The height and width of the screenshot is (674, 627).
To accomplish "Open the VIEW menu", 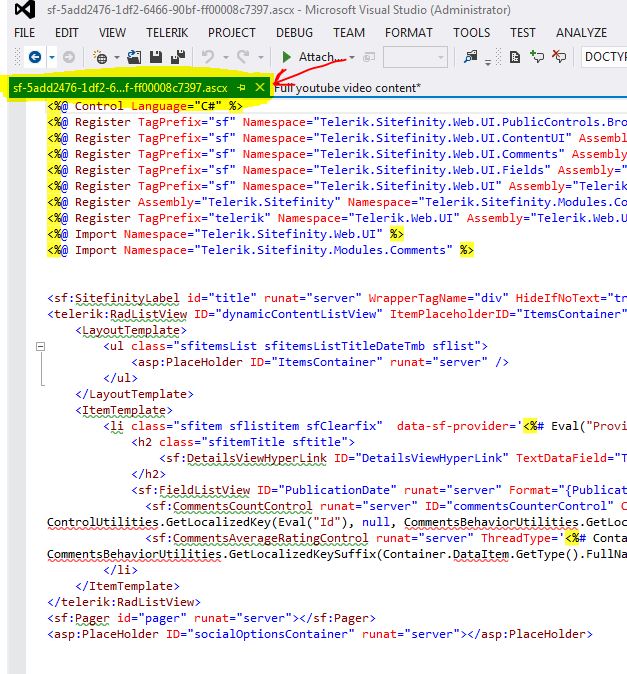I will [112, 33].
